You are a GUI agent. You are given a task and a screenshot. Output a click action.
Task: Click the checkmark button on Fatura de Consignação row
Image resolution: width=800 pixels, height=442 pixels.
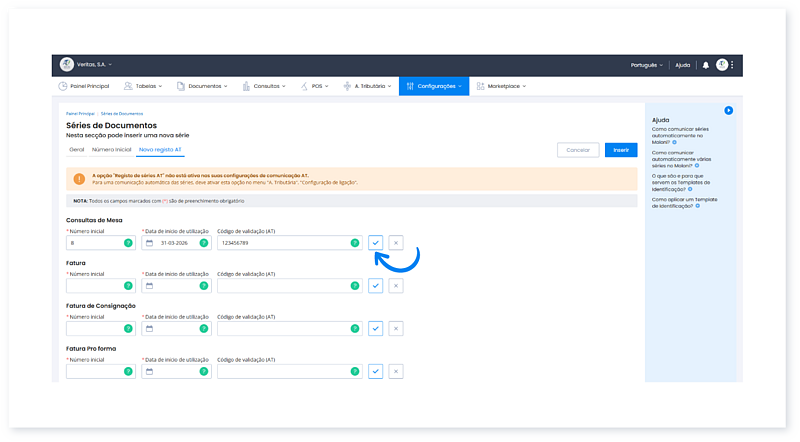click(x=375, y=328)
